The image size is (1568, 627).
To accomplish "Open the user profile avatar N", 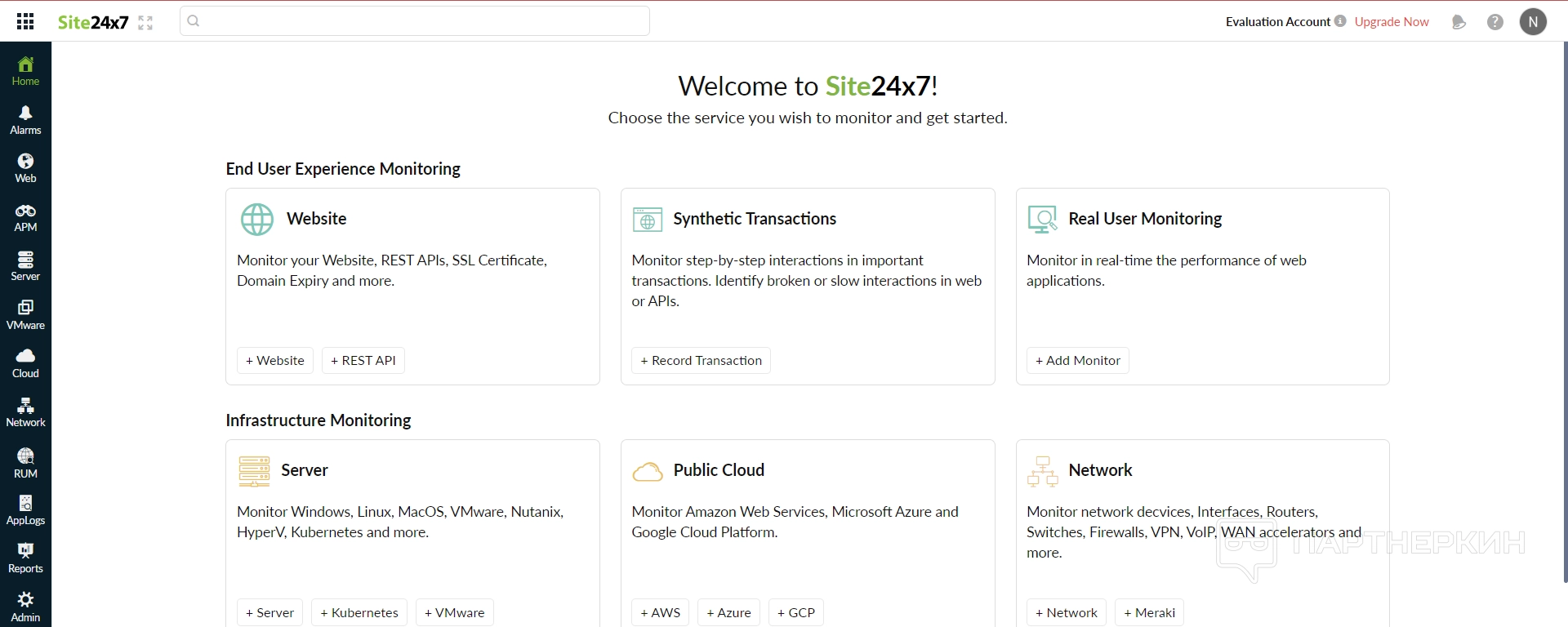I will pyautogui.click(x=1533, y=22).
